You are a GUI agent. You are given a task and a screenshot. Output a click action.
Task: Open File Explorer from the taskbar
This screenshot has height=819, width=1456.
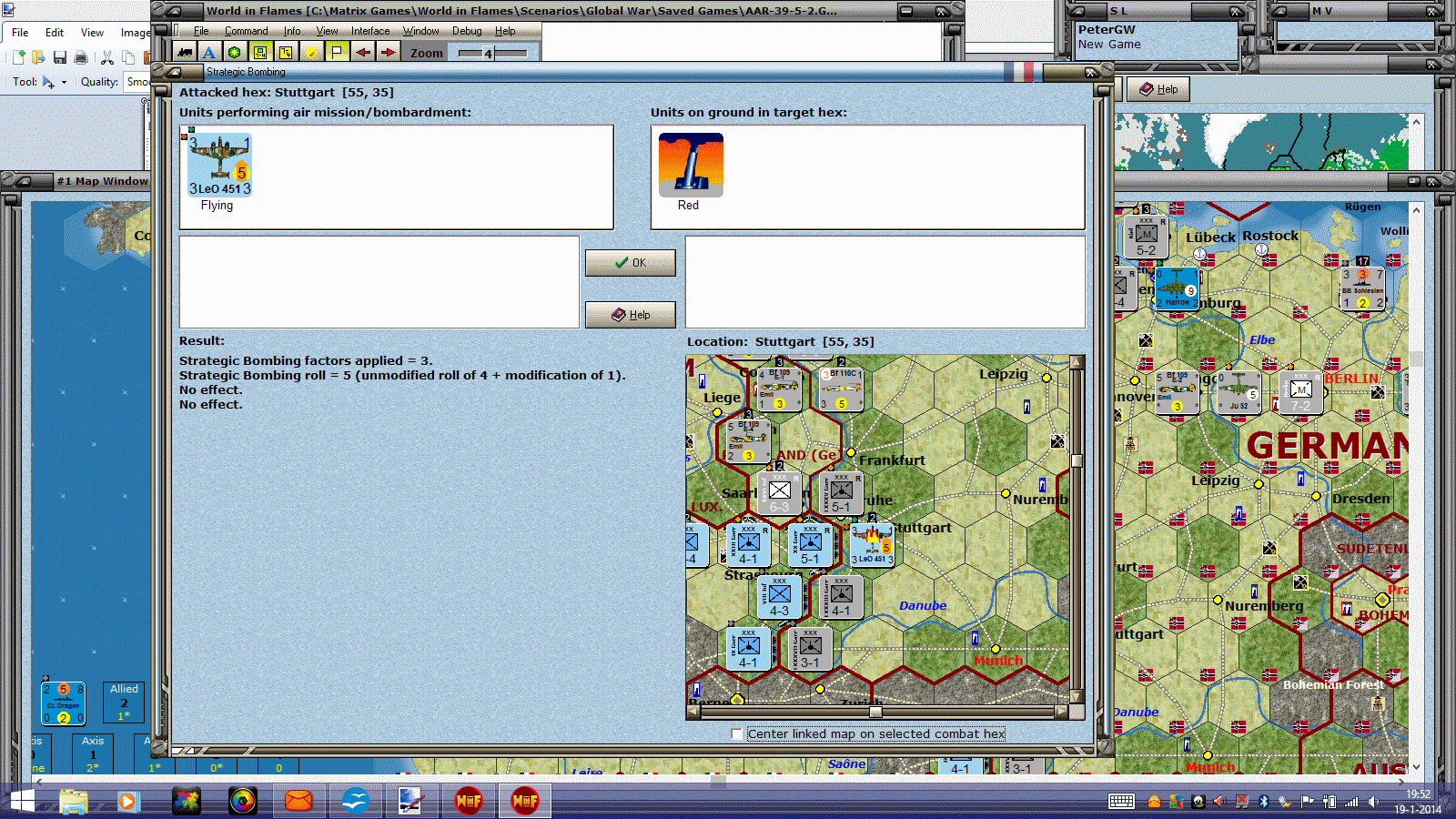tap(74, 802)
